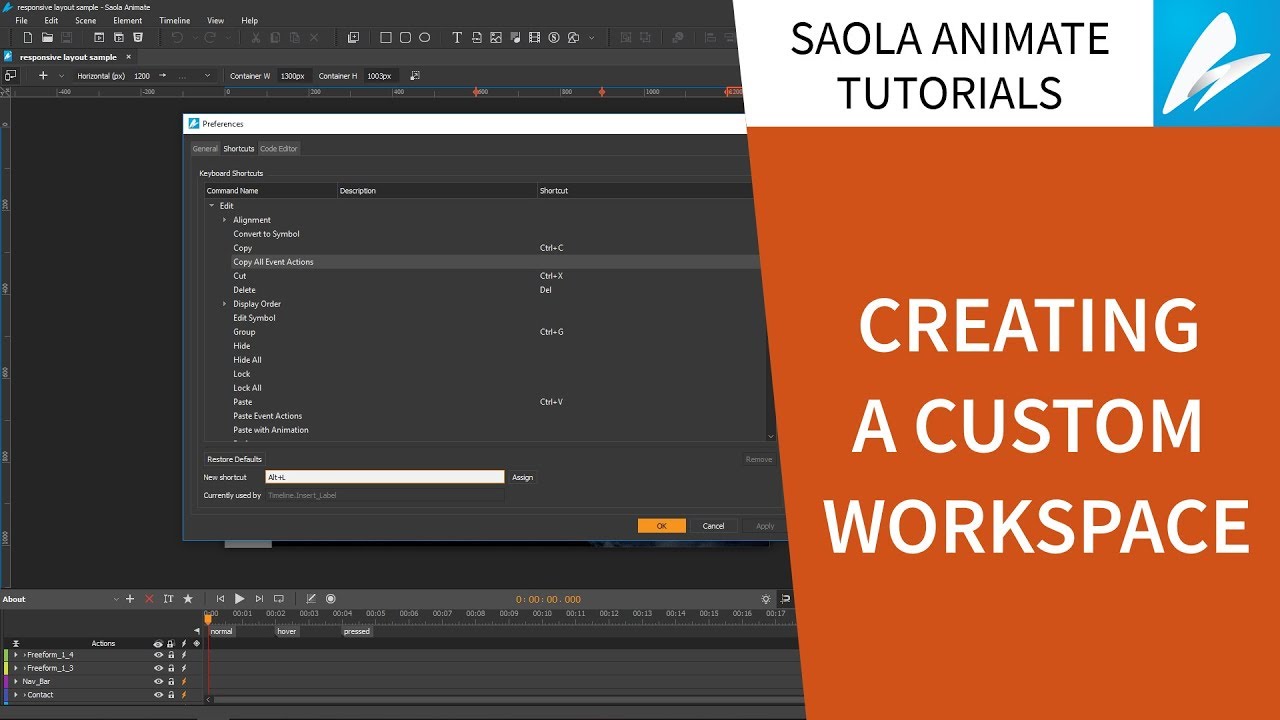This screenshot has width=1280, height=720.
Task: Select the Copy All Event Actions row
Action: pyautogui.click(x=483, y=262)
